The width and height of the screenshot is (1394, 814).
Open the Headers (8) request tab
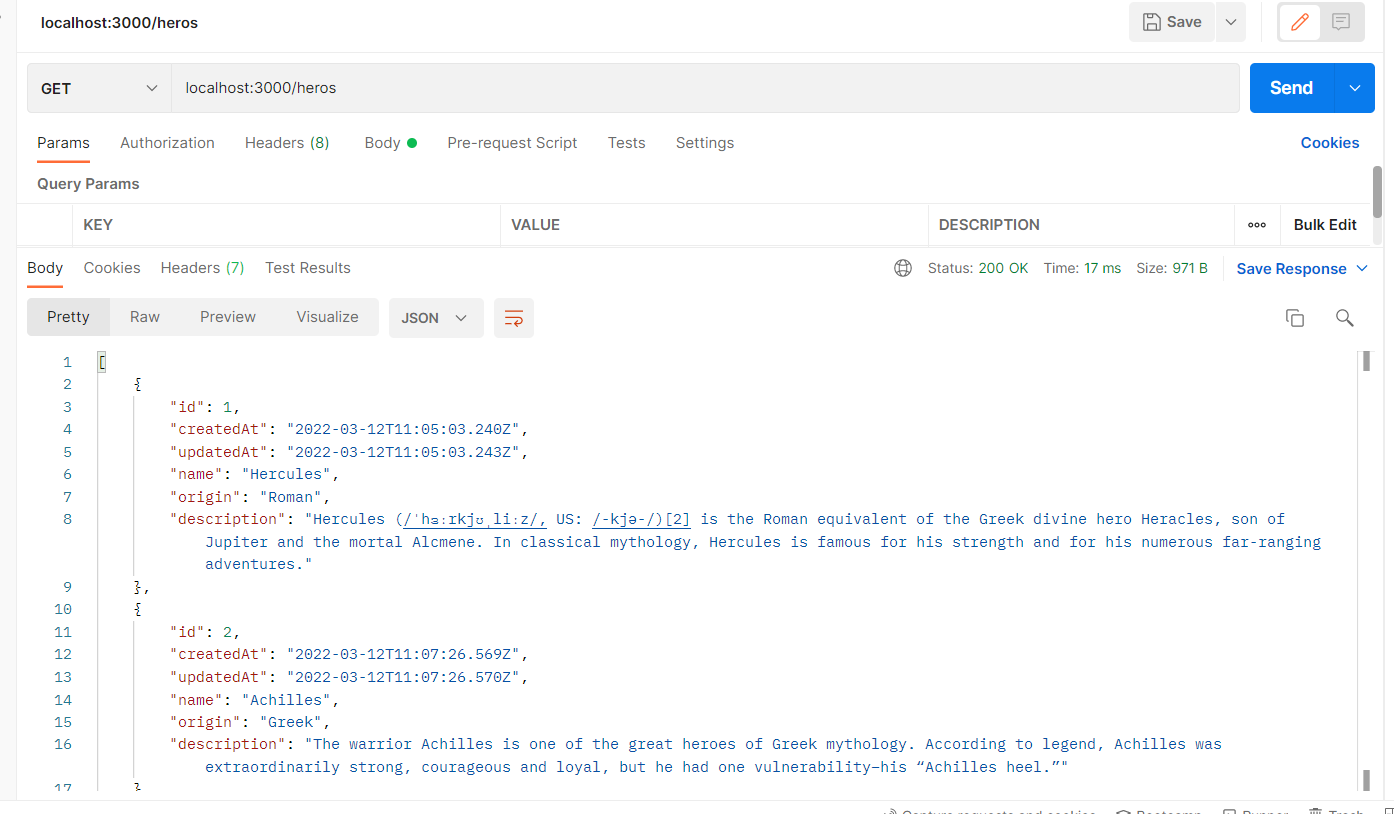click(x=287, y=143)
